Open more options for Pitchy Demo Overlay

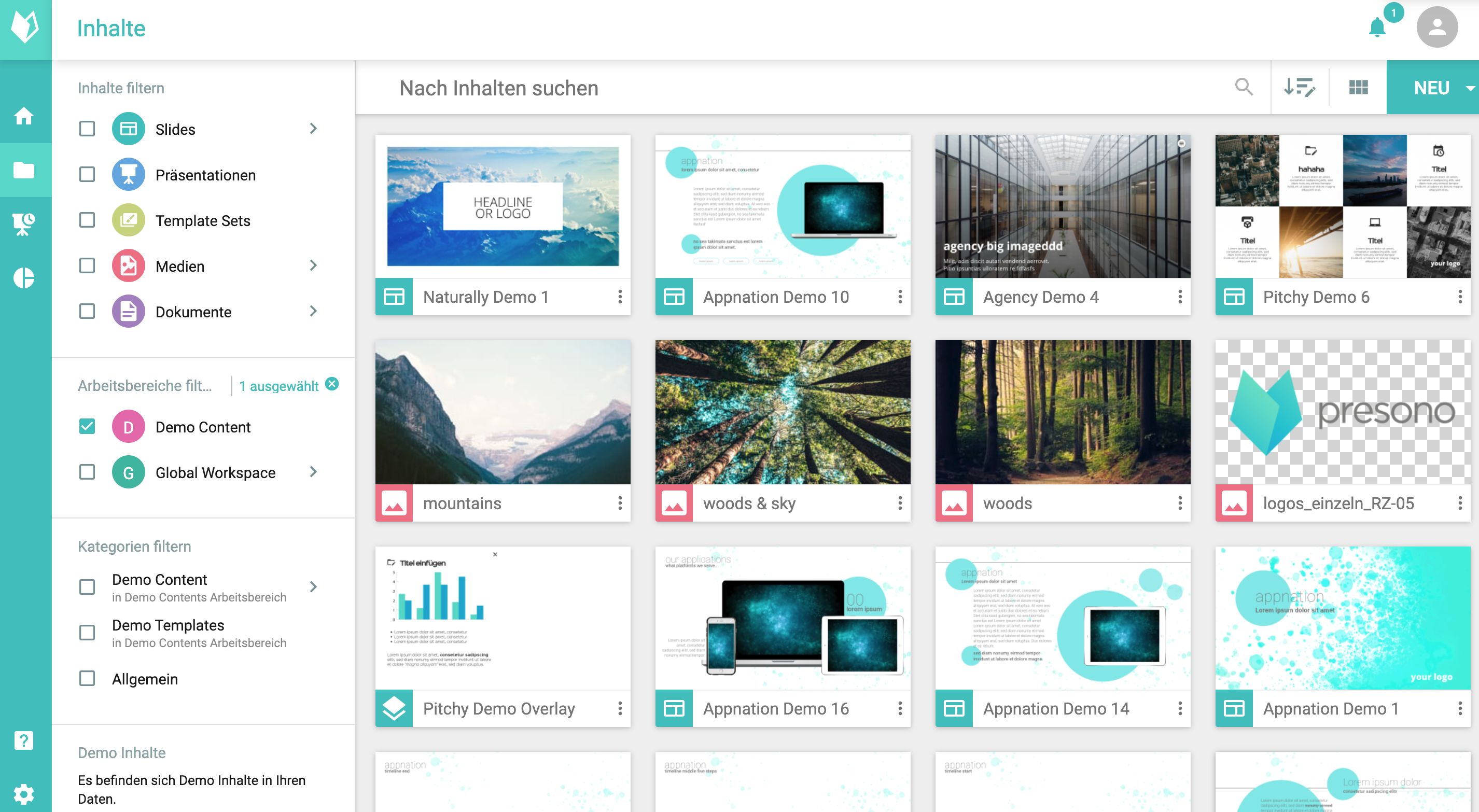click(620, 709)
